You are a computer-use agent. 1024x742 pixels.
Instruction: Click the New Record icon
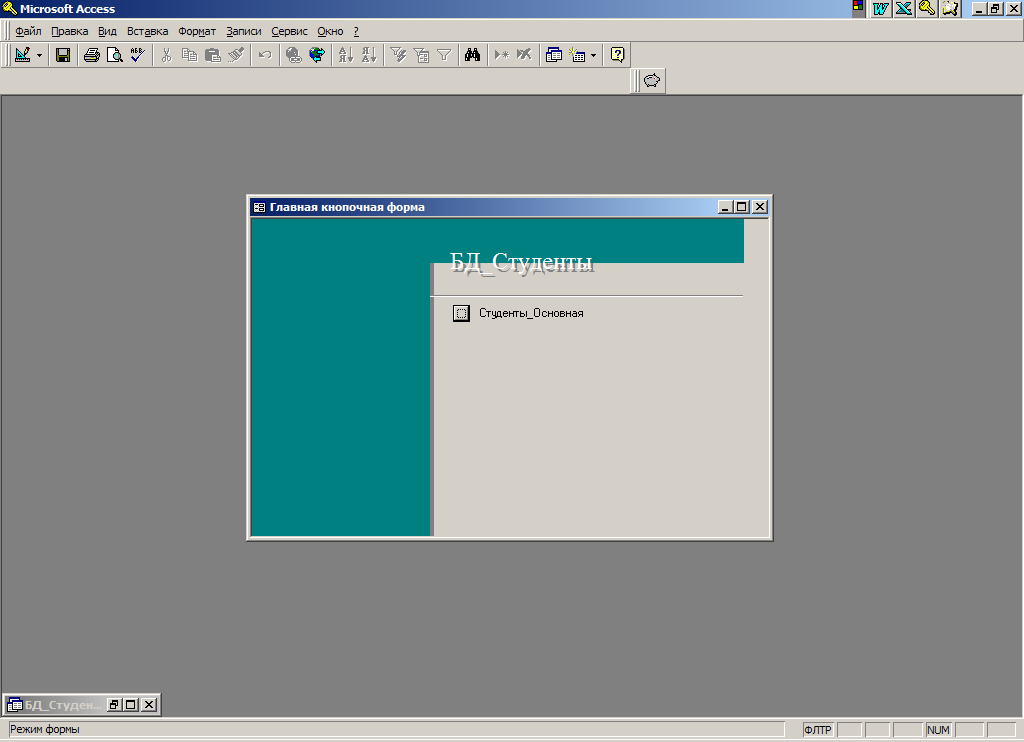(x=501, y=55)
